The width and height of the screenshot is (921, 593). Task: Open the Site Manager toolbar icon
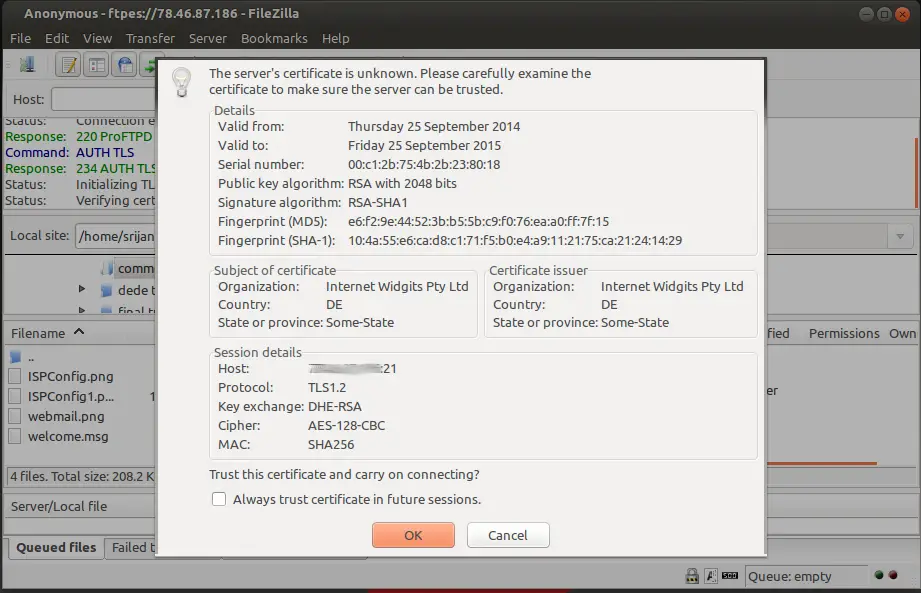pyautogui.click(x=27, y=65)
